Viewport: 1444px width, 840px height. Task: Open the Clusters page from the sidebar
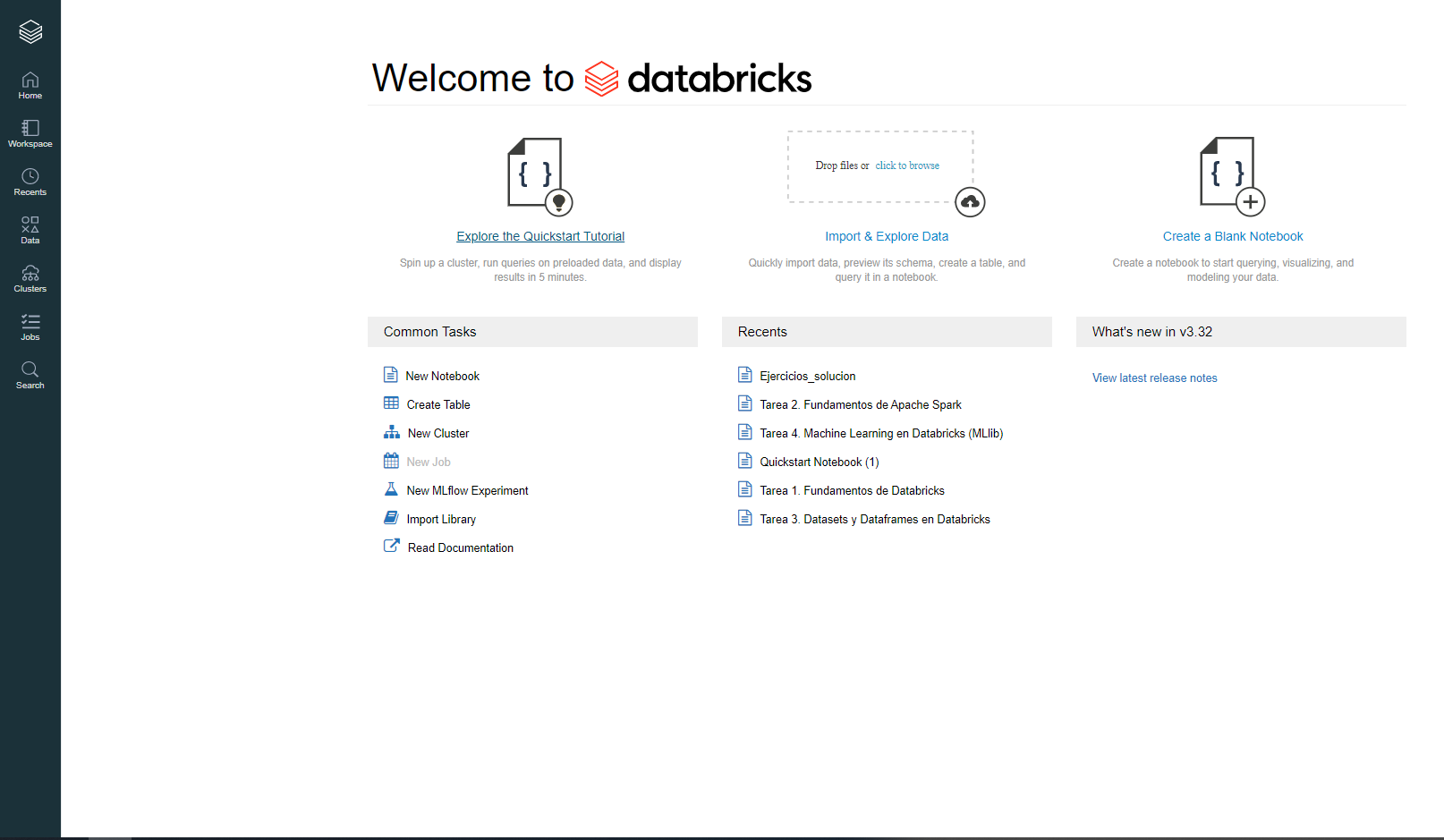(x=30, y=279)
